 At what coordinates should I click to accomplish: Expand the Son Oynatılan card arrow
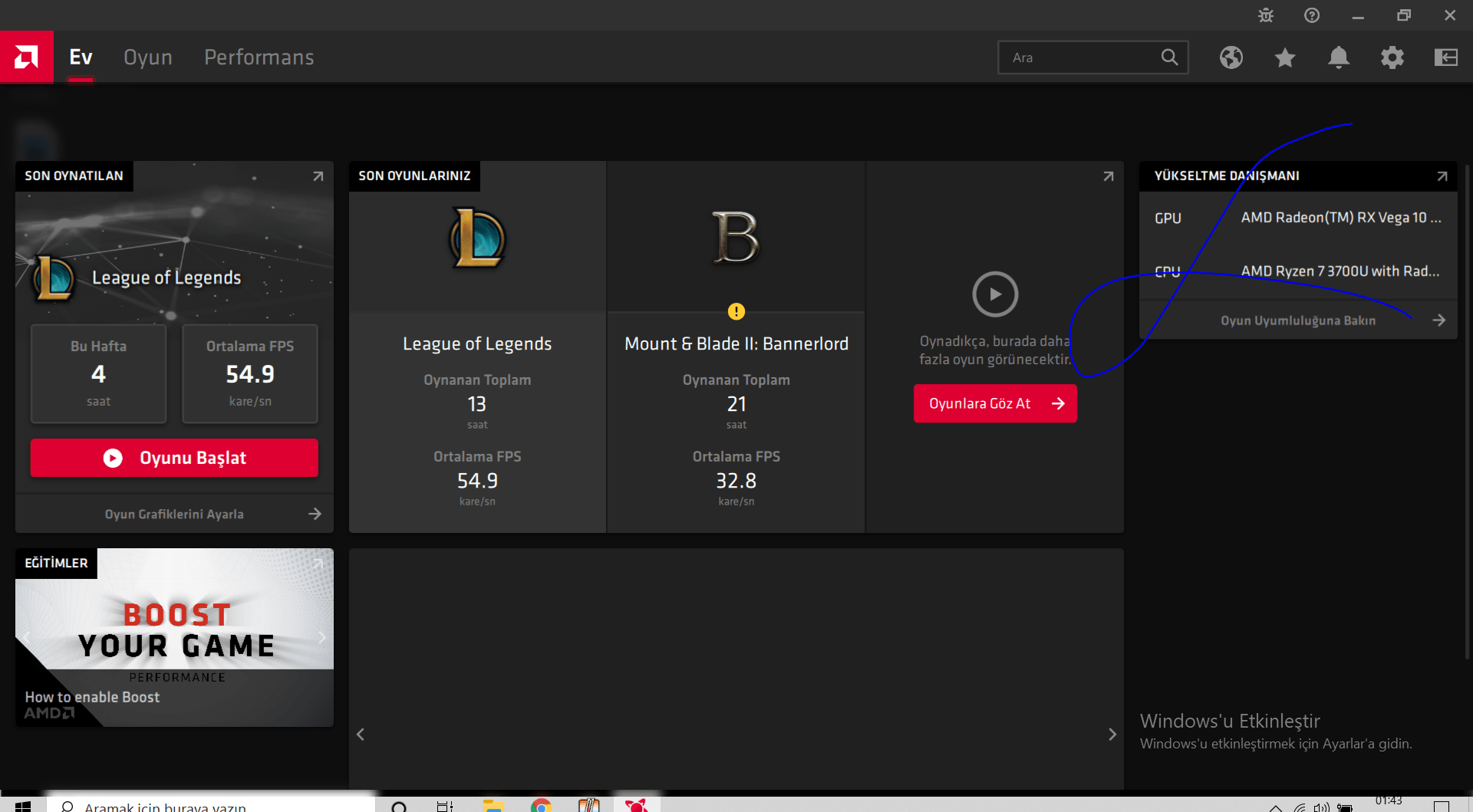(x=318, y=176)
